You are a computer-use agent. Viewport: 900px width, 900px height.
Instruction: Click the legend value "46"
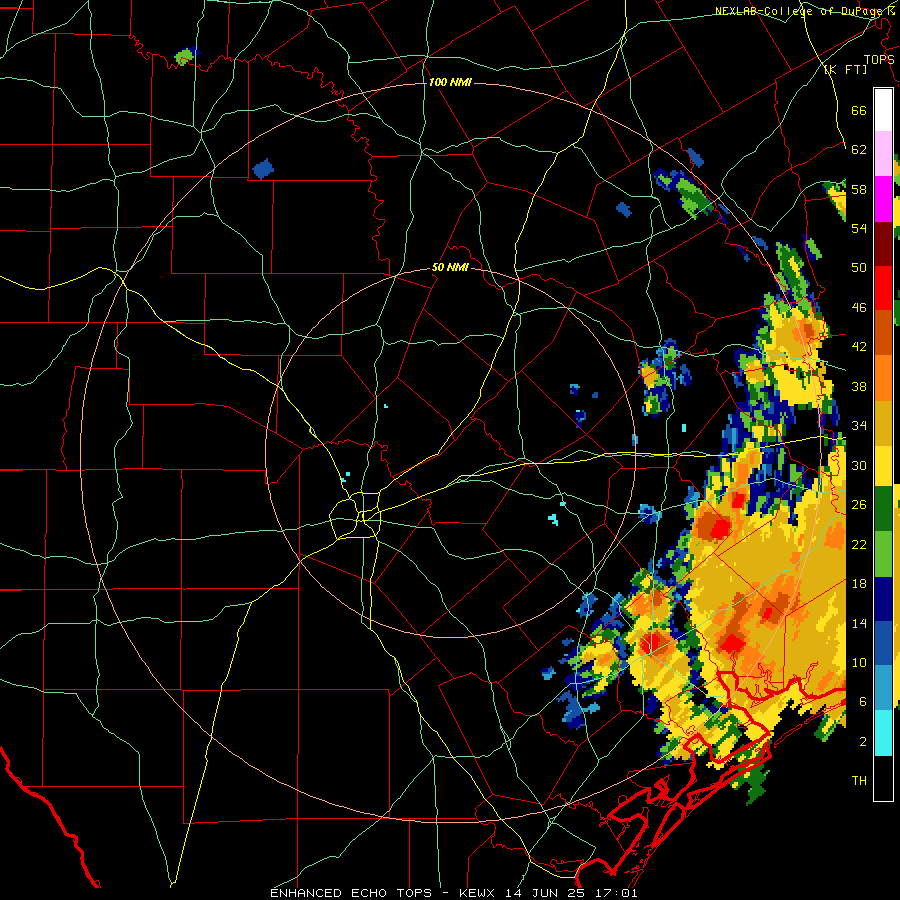pos(859,308)
